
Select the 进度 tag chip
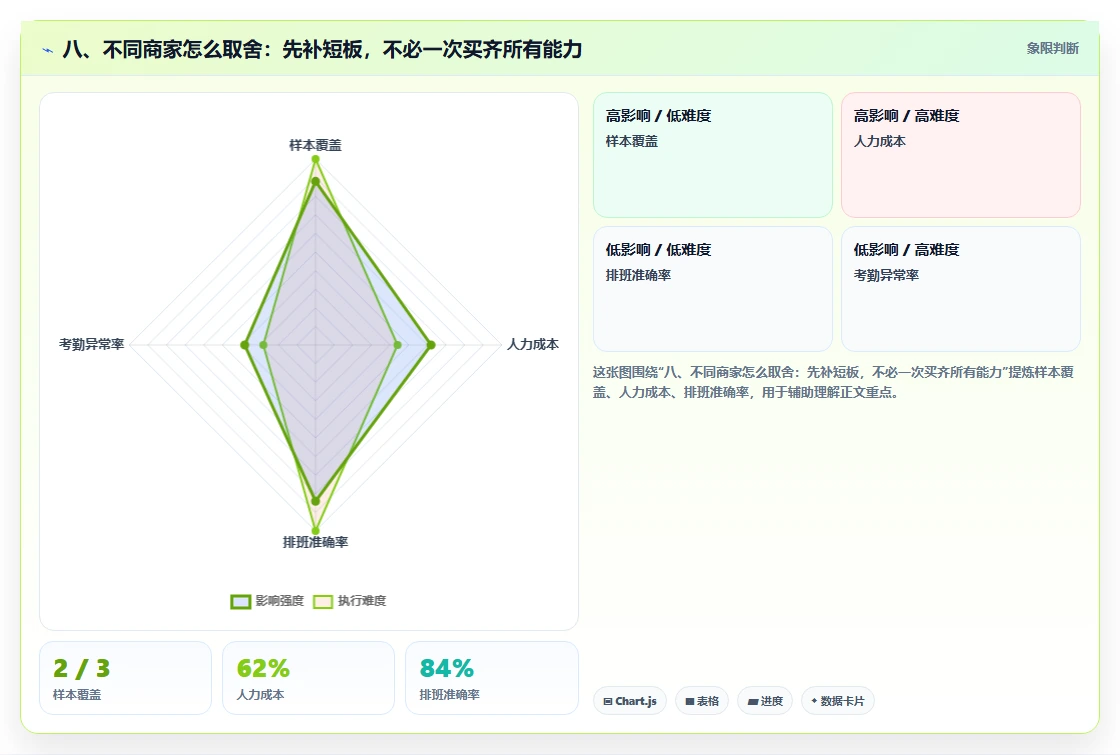(765, 701)
